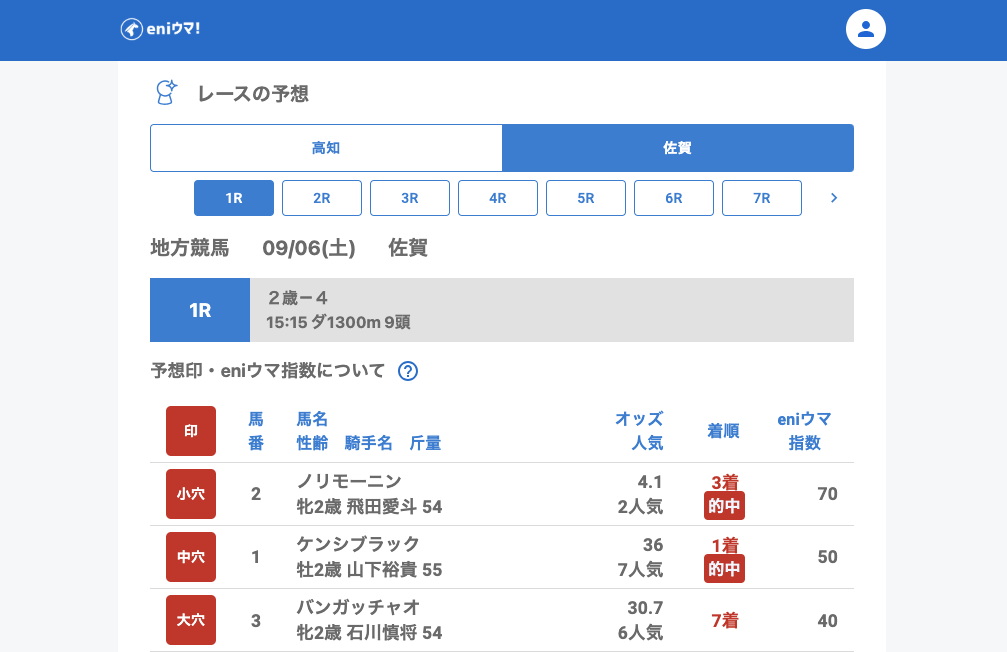The width and height of the screenshot is (1007, 652).
Task: Open the user profile icon
Action: pos(866,29)
